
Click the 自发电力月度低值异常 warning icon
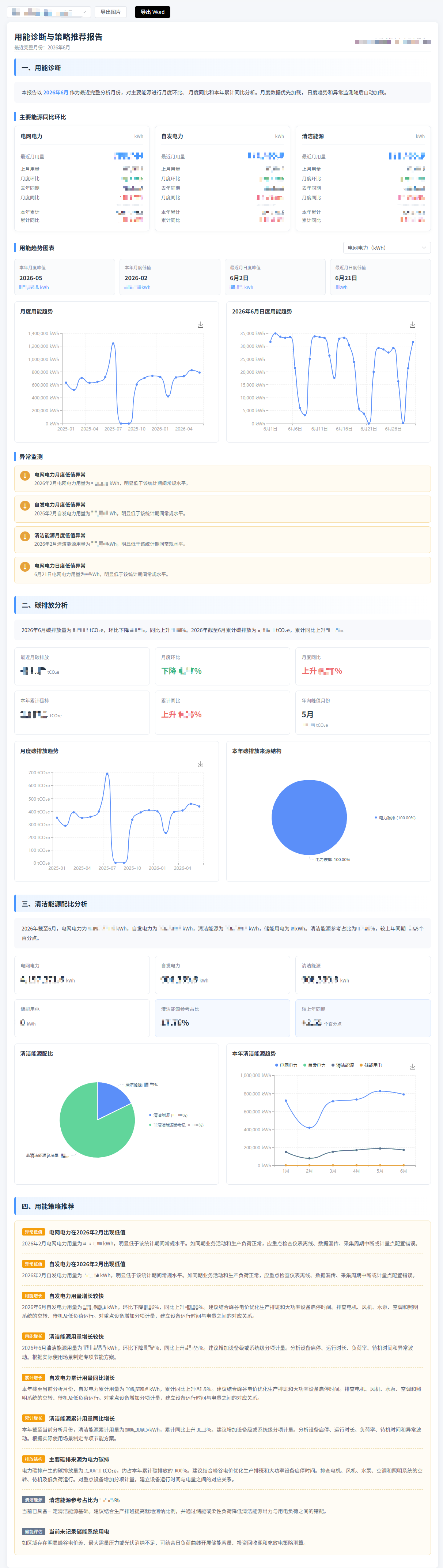point(25,506)
